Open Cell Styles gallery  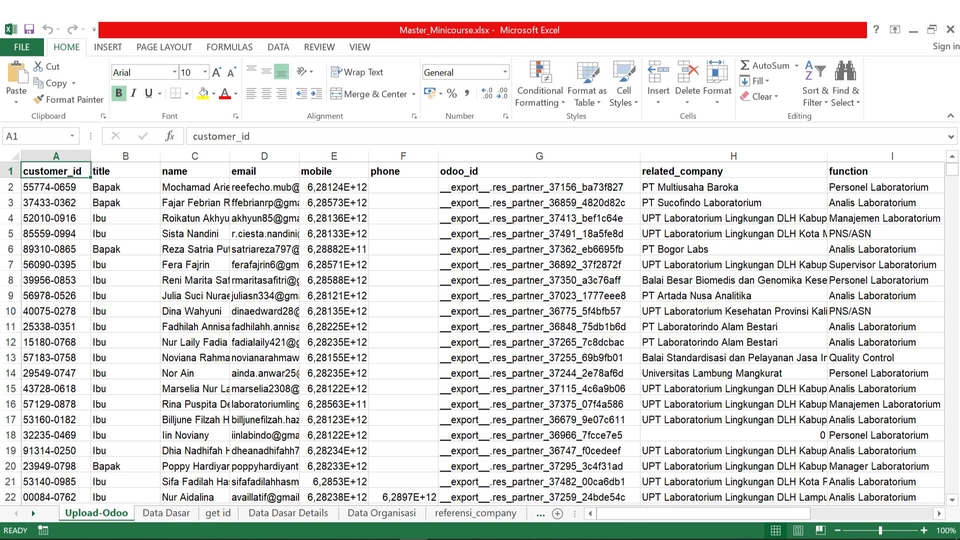point(623,84)
